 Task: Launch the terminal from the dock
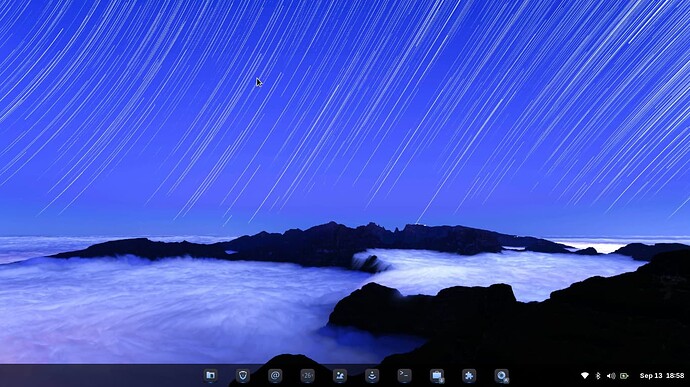tap(404, 375)
